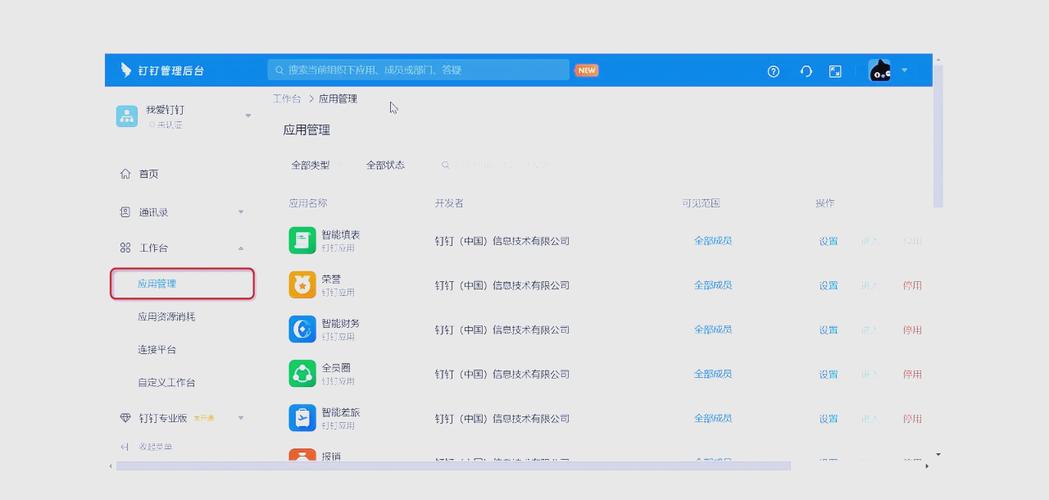The image size is (1049, 500).
Task: Click the 智能财务 app name
Action: [341, 323]
